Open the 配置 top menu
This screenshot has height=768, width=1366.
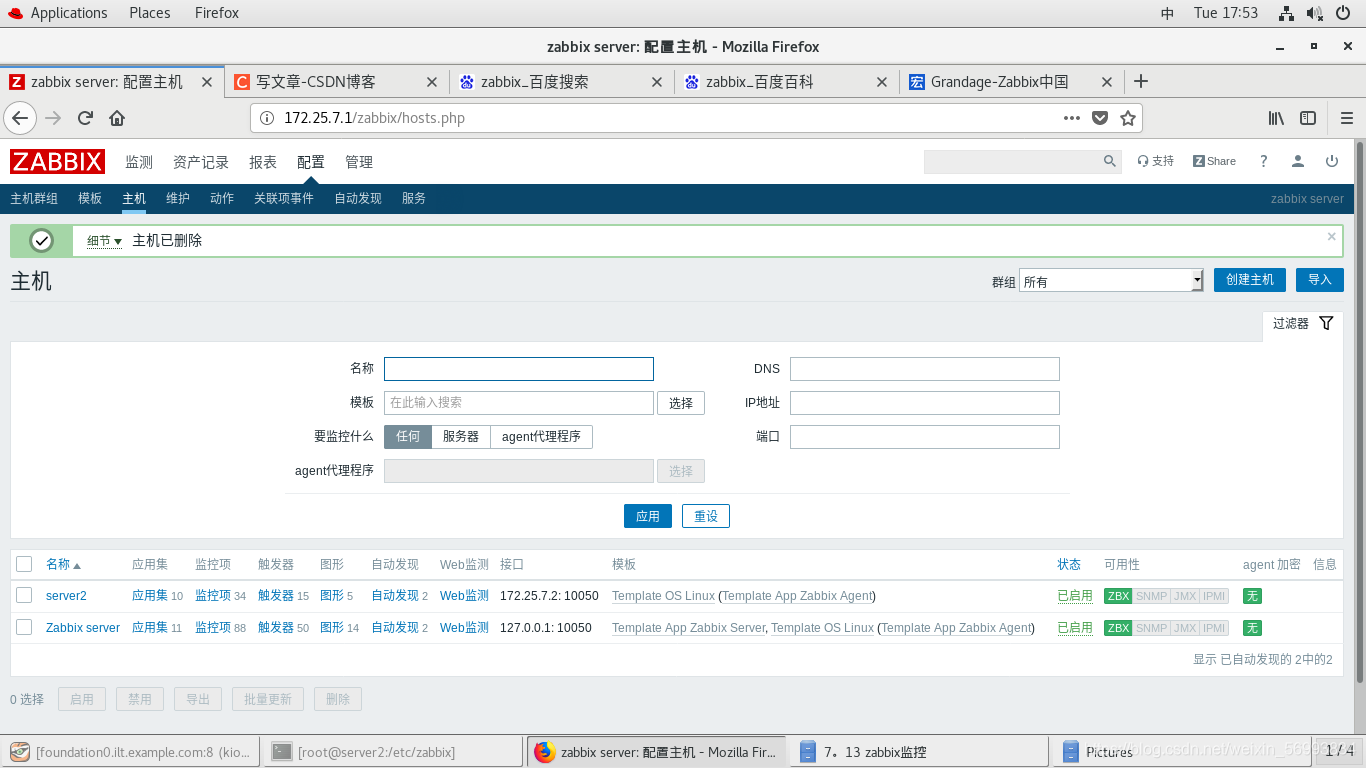(311, 162)
